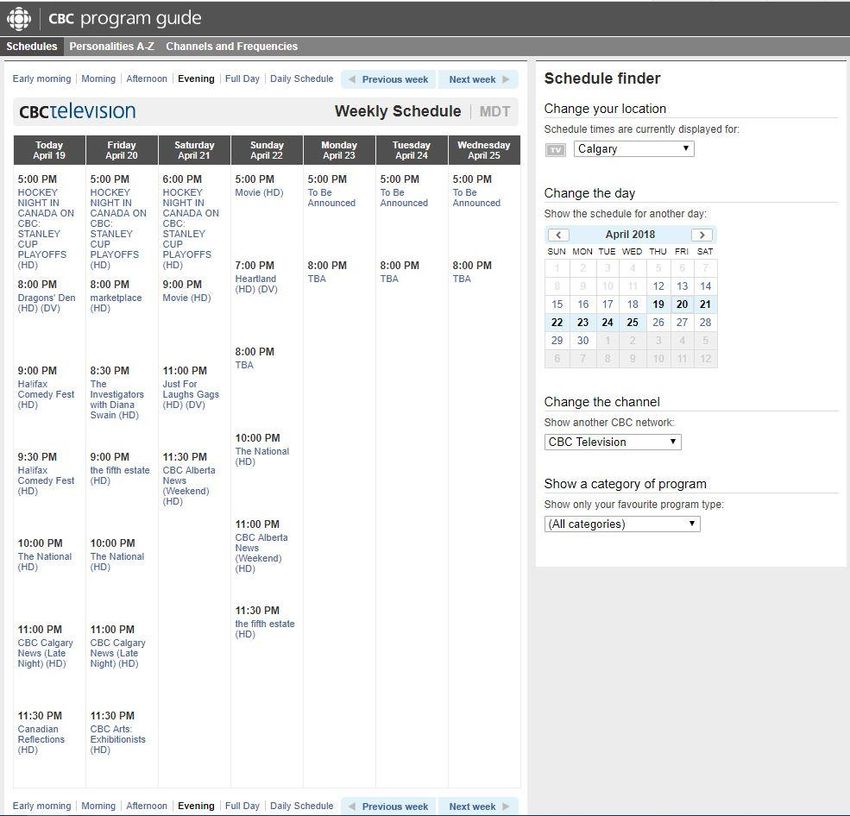The height and width of the screenshot is (816, 850).
Task: Click the Wednesday April 25 column header
Action: [x=484, y=150]
